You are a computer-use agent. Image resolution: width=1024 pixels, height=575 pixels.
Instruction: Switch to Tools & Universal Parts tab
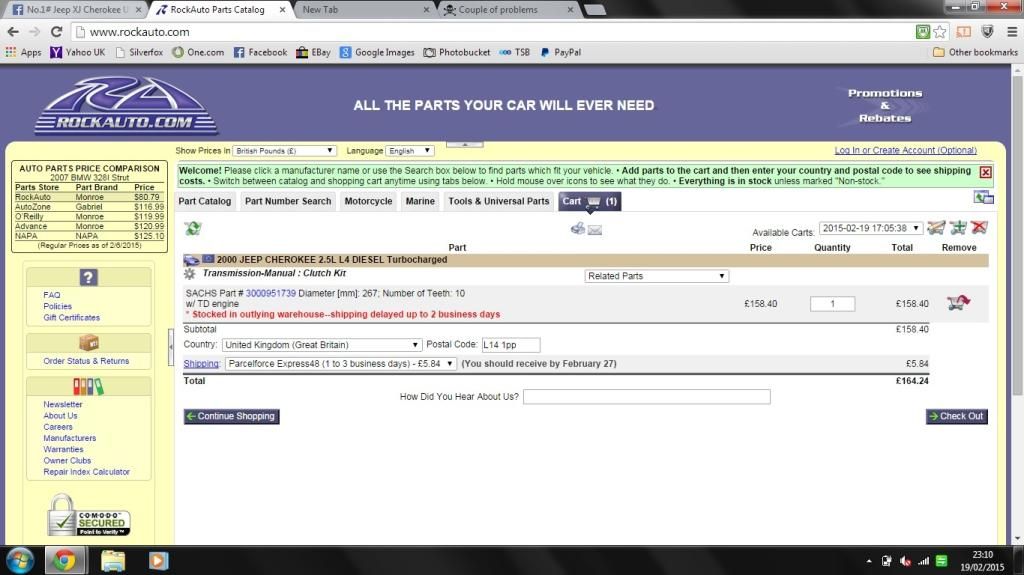[499, 201]
